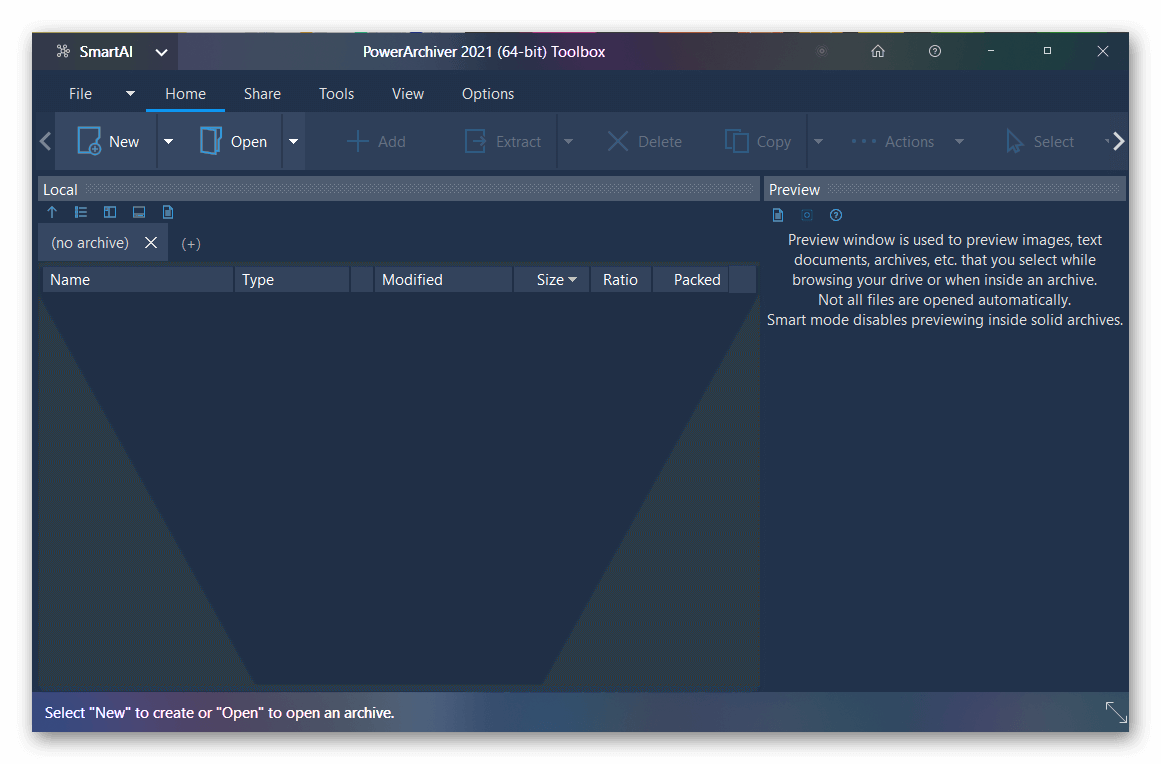1161x764 pixels.
Task: Sort by the Type column header
Action: click(292, 280)
